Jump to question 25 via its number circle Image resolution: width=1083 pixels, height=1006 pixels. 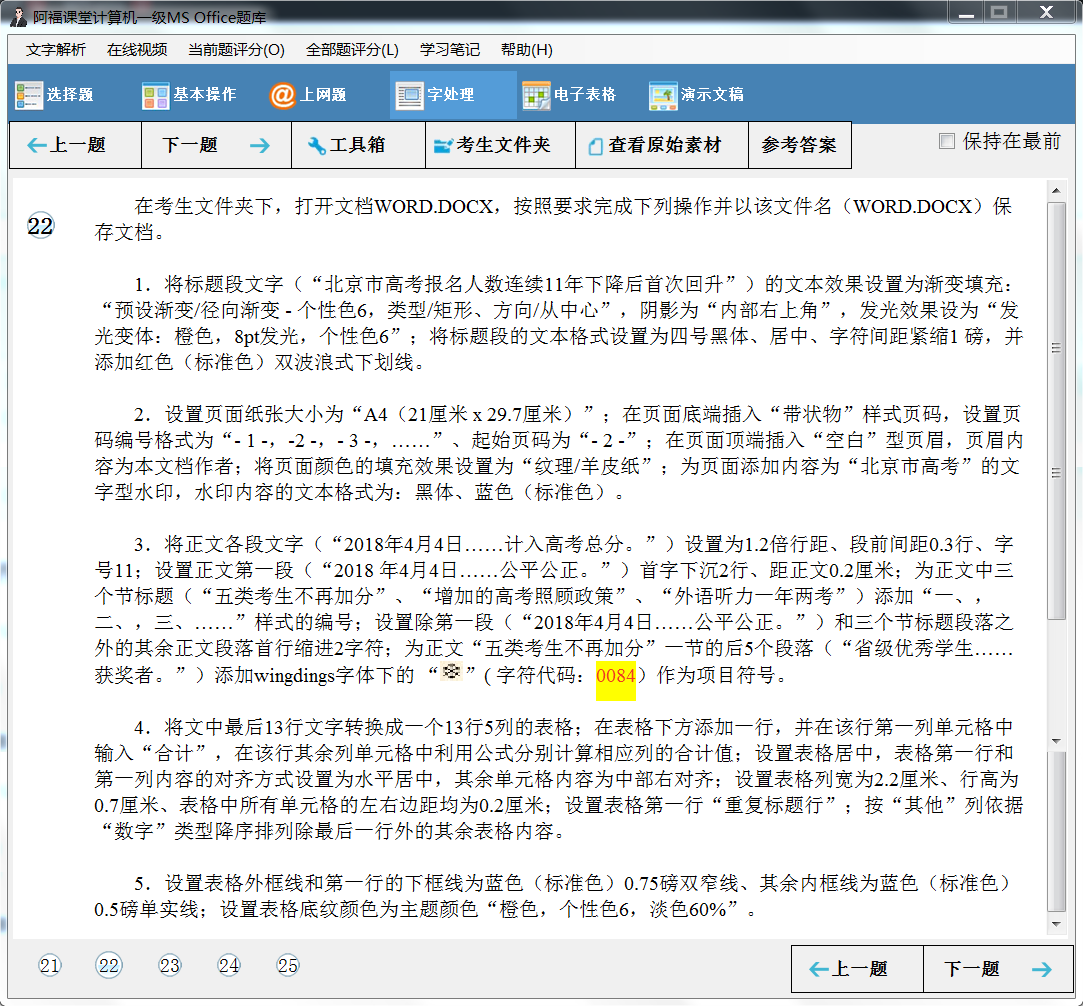pyautogui.click(x=287, y=966)
